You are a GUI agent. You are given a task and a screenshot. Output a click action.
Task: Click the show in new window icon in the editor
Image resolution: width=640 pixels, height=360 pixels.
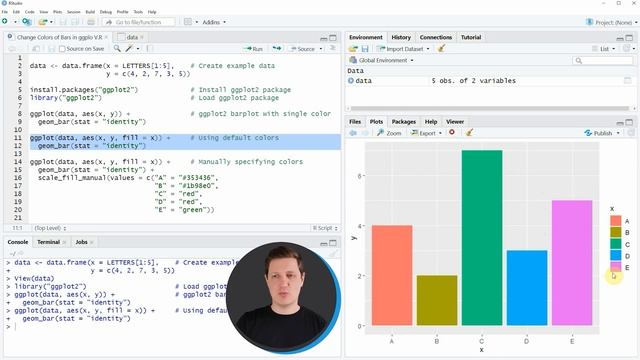[x=36, y=49]
